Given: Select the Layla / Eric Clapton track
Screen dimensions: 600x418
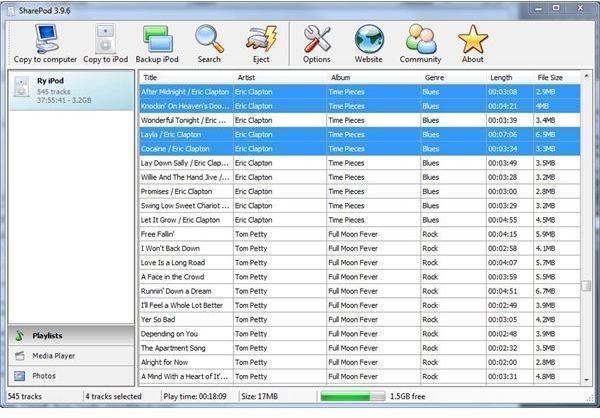Looking at the screenshot, I should coord(360,134).
